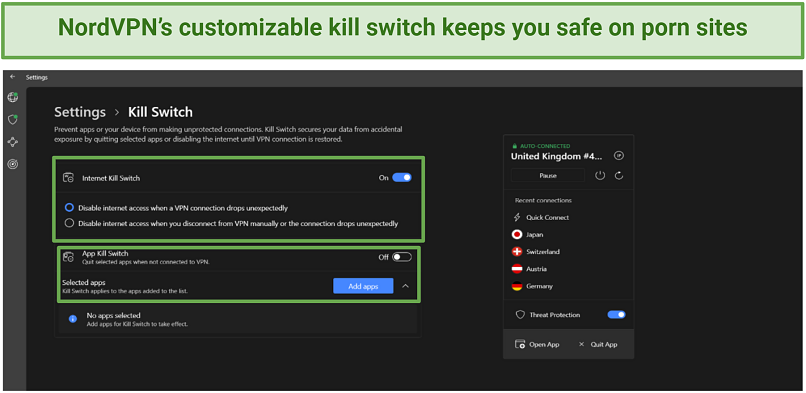The width and height of the screenshot is (806, 393).
Task: Click the Japan flag icon
Action: point(517,234)
